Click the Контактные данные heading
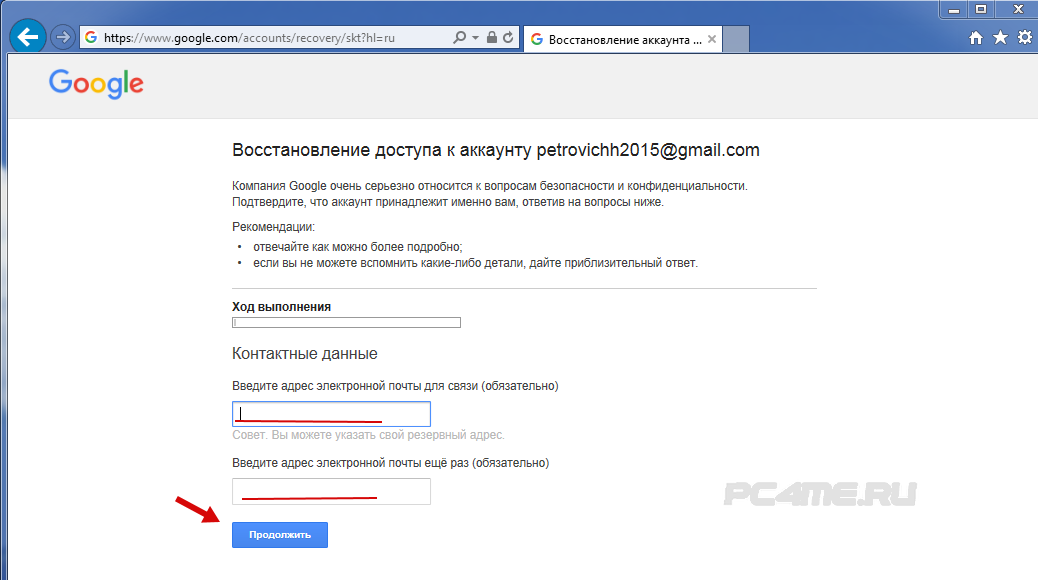1038x580 pixels. [x=305, y=354]
